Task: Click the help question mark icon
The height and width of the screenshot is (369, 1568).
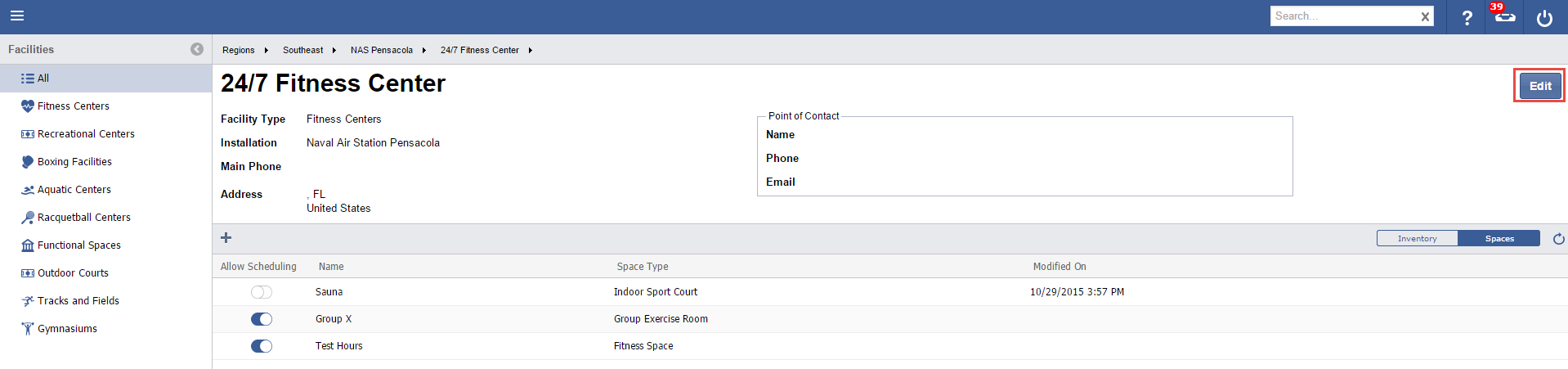Action: (x=1467, y=18)
